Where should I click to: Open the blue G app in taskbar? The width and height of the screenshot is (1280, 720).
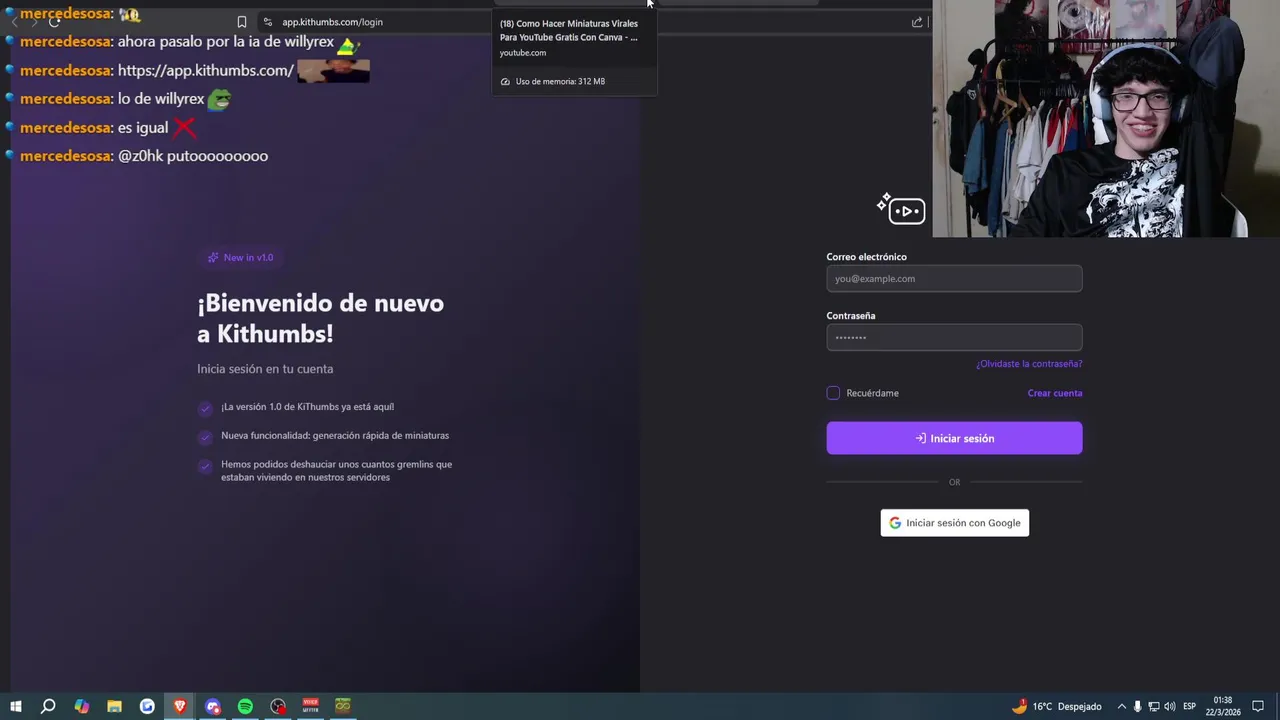pyautogui.click(x=147, y=706)
